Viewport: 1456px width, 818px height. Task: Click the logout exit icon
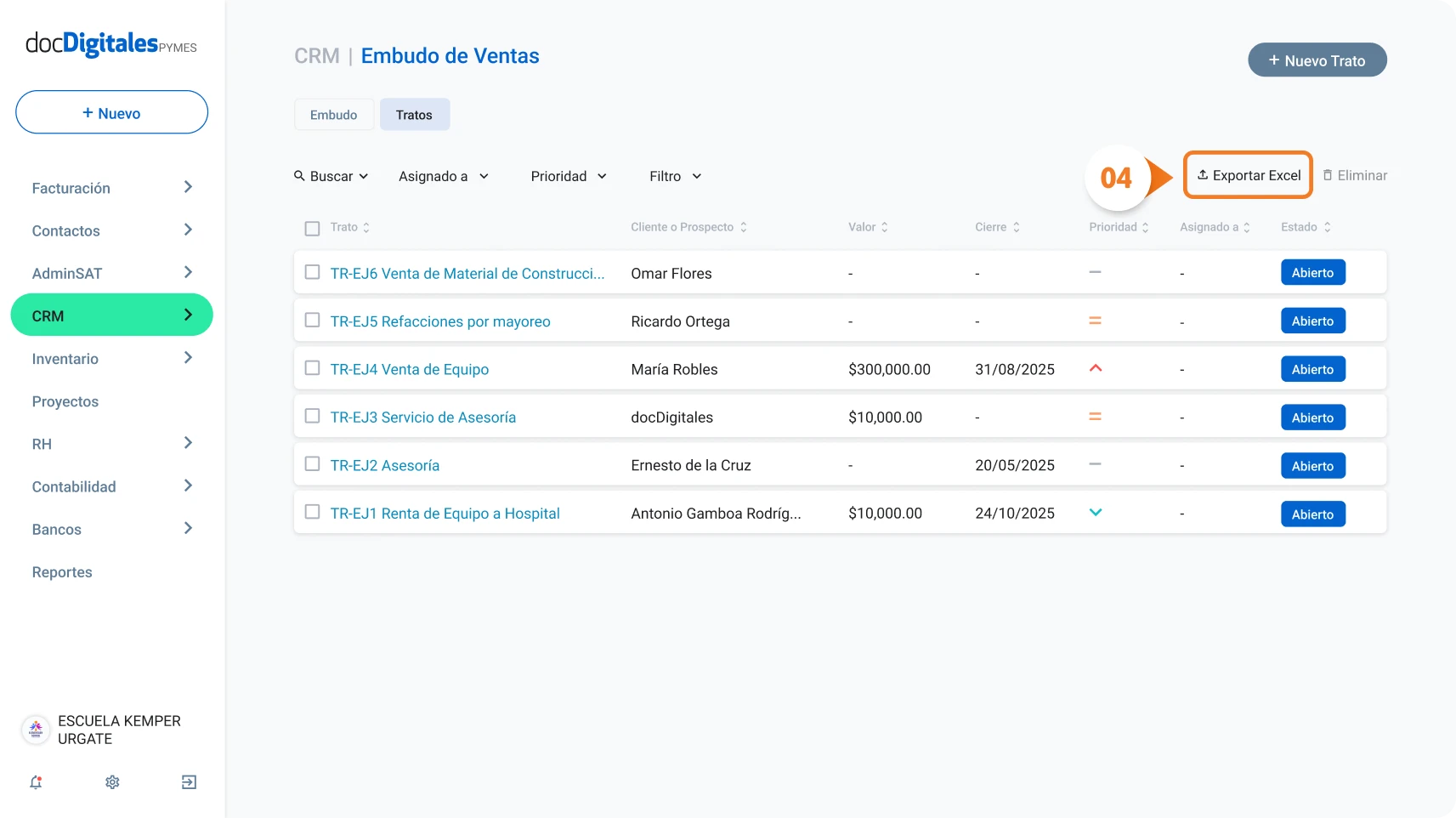190,782
